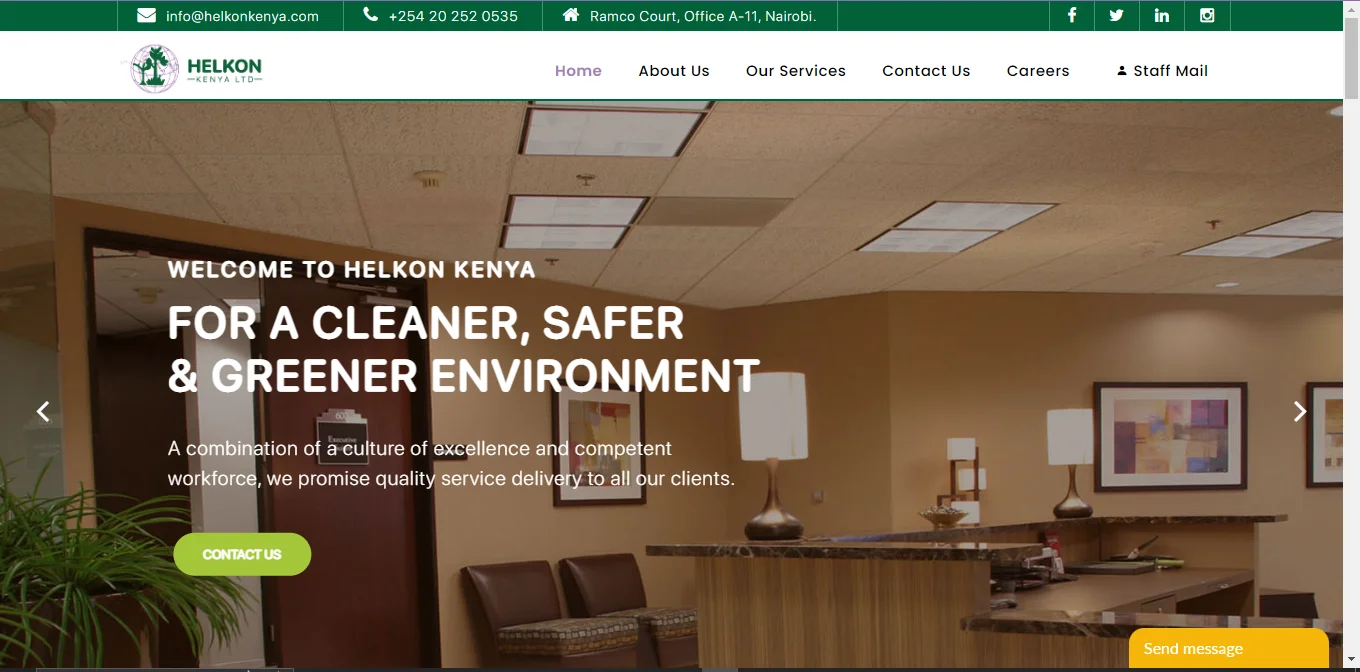Open the About Us menu
1360x672 pixels.
(x=674, y=70)
